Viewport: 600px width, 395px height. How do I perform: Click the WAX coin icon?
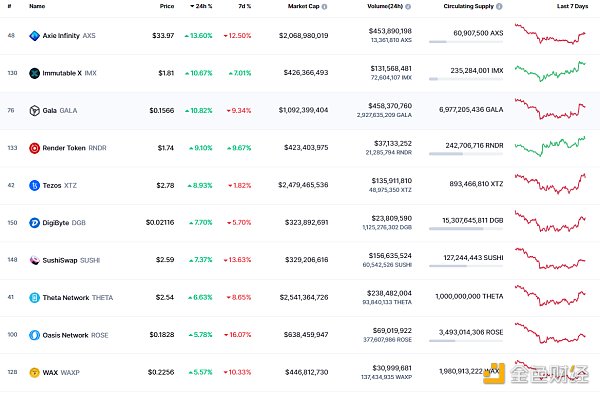pyautogui.click(x=34, y=372)
